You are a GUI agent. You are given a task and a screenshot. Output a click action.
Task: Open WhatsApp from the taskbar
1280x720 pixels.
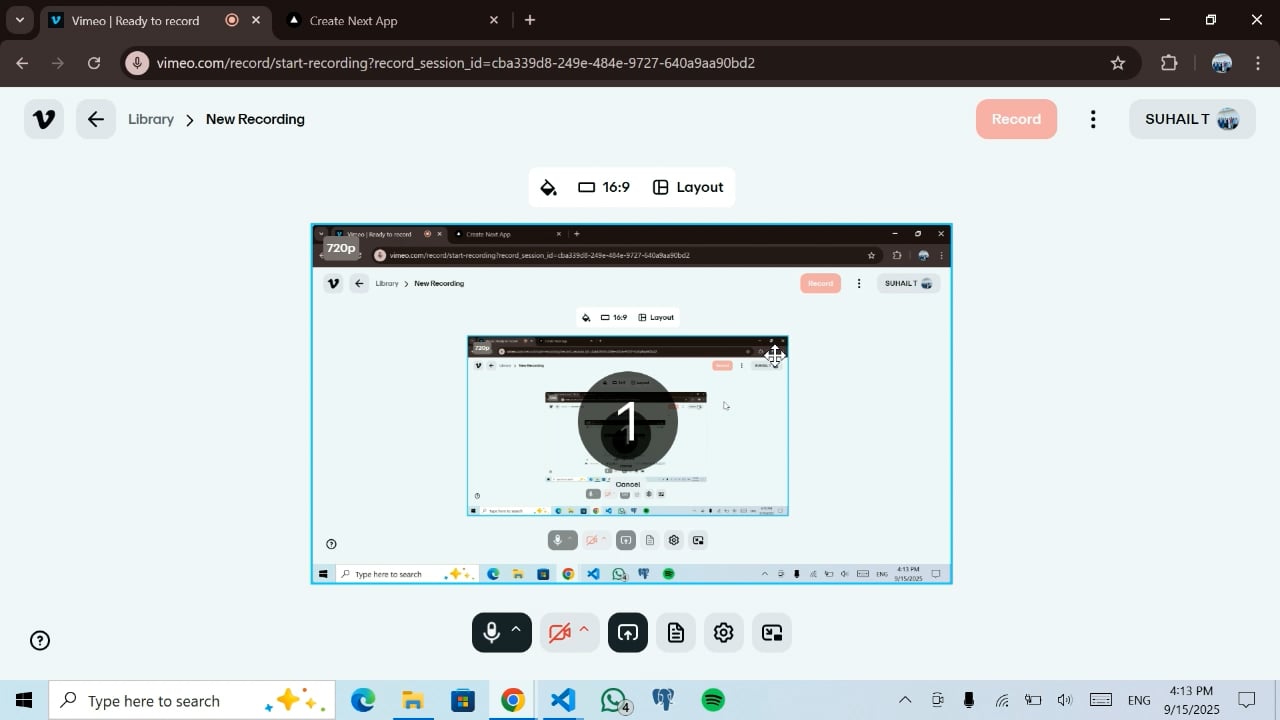614,700
